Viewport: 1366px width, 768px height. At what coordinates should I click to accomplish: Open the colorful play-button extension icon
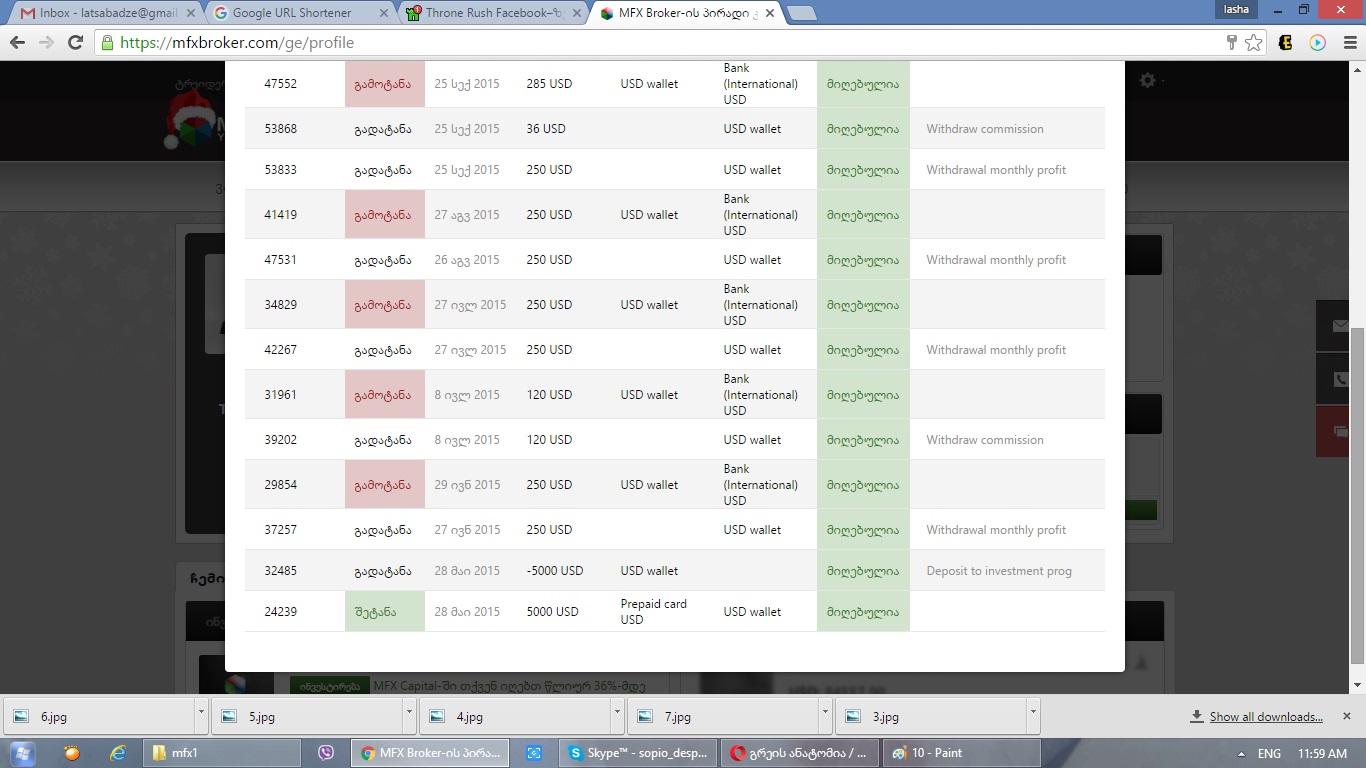tap(1317, 43)
